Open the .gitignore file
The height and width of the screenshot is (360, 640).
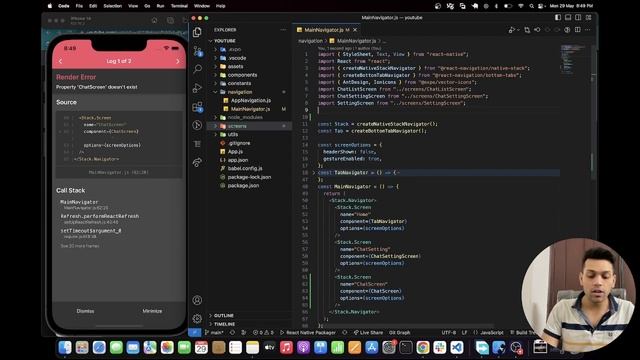239,143
